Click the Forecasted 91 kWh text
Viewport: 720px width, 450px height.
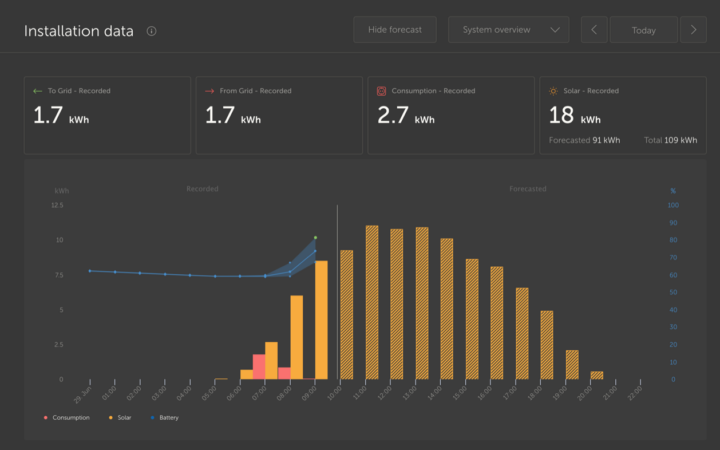click(x=585, y=140)
